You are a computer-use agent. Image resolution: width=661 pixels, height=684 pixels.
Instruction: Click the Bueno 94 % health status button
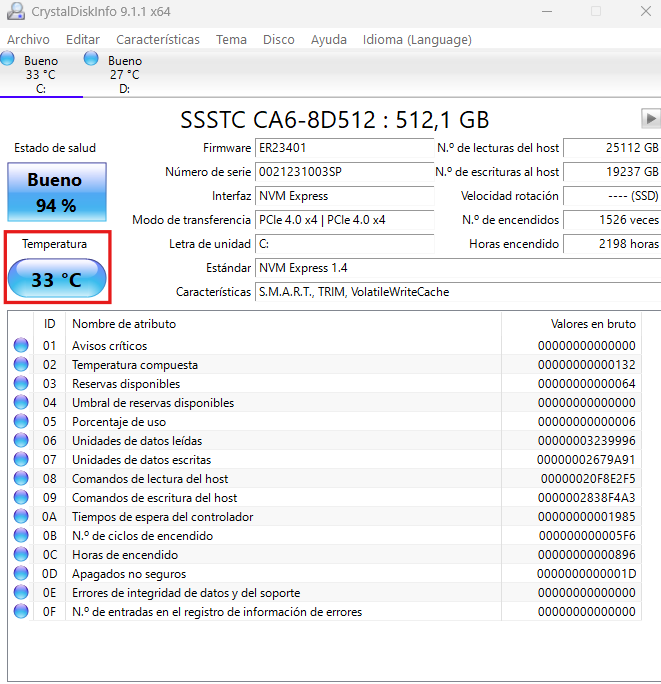(57, 192)
